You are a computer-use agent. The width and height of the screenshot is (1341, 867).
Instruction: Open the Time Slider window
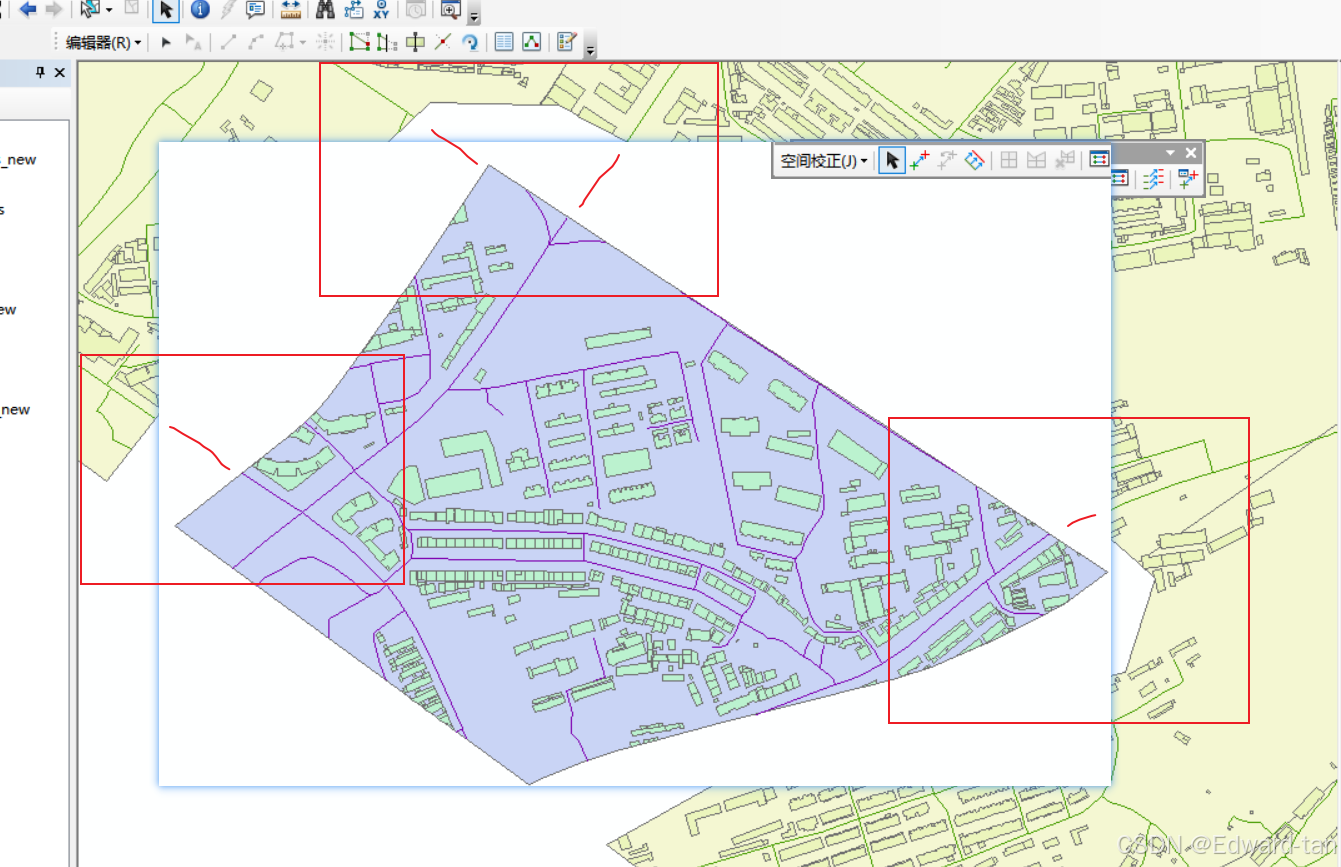pyautogui.click(x=415, y=10)
